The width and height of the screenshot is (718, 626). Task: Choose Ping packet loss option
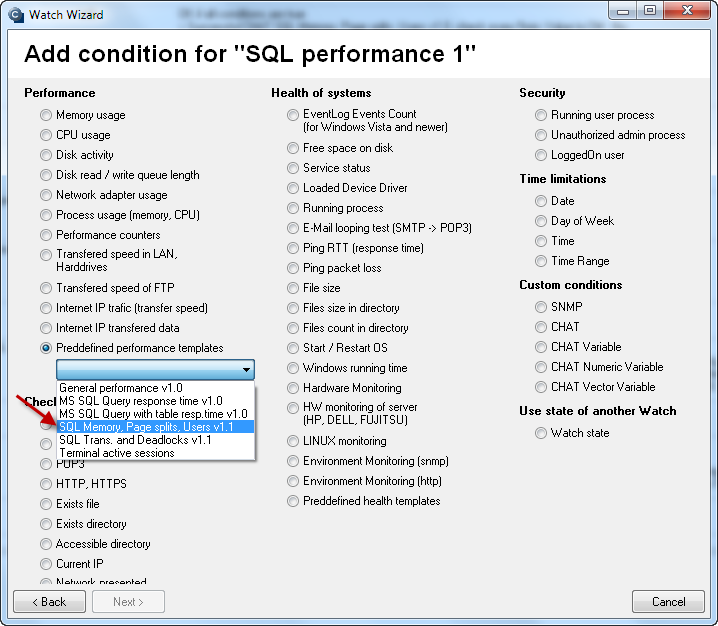pos(293,268)
